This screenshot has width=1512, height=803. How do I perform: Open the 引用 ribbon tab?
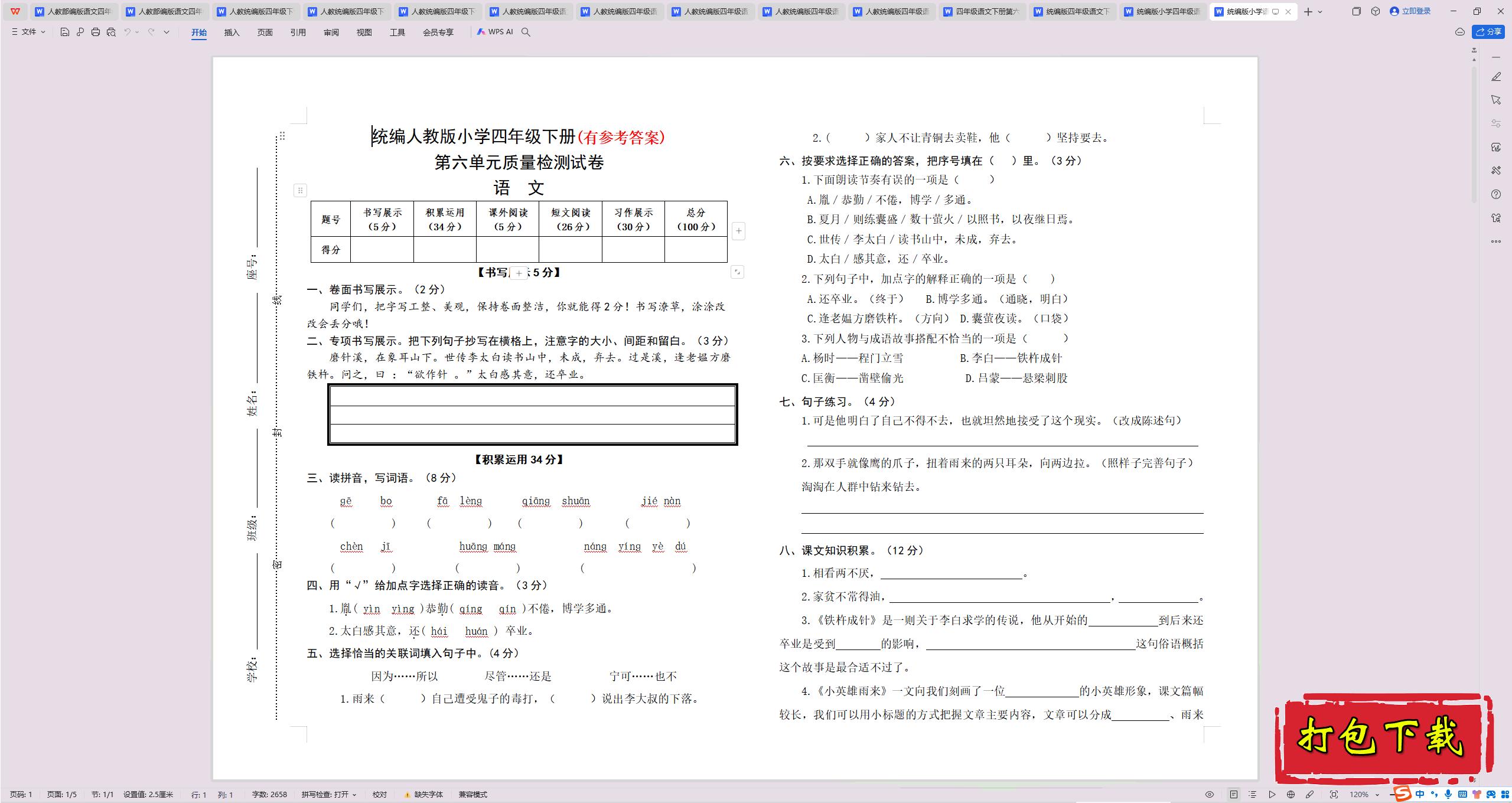point(298,32)
